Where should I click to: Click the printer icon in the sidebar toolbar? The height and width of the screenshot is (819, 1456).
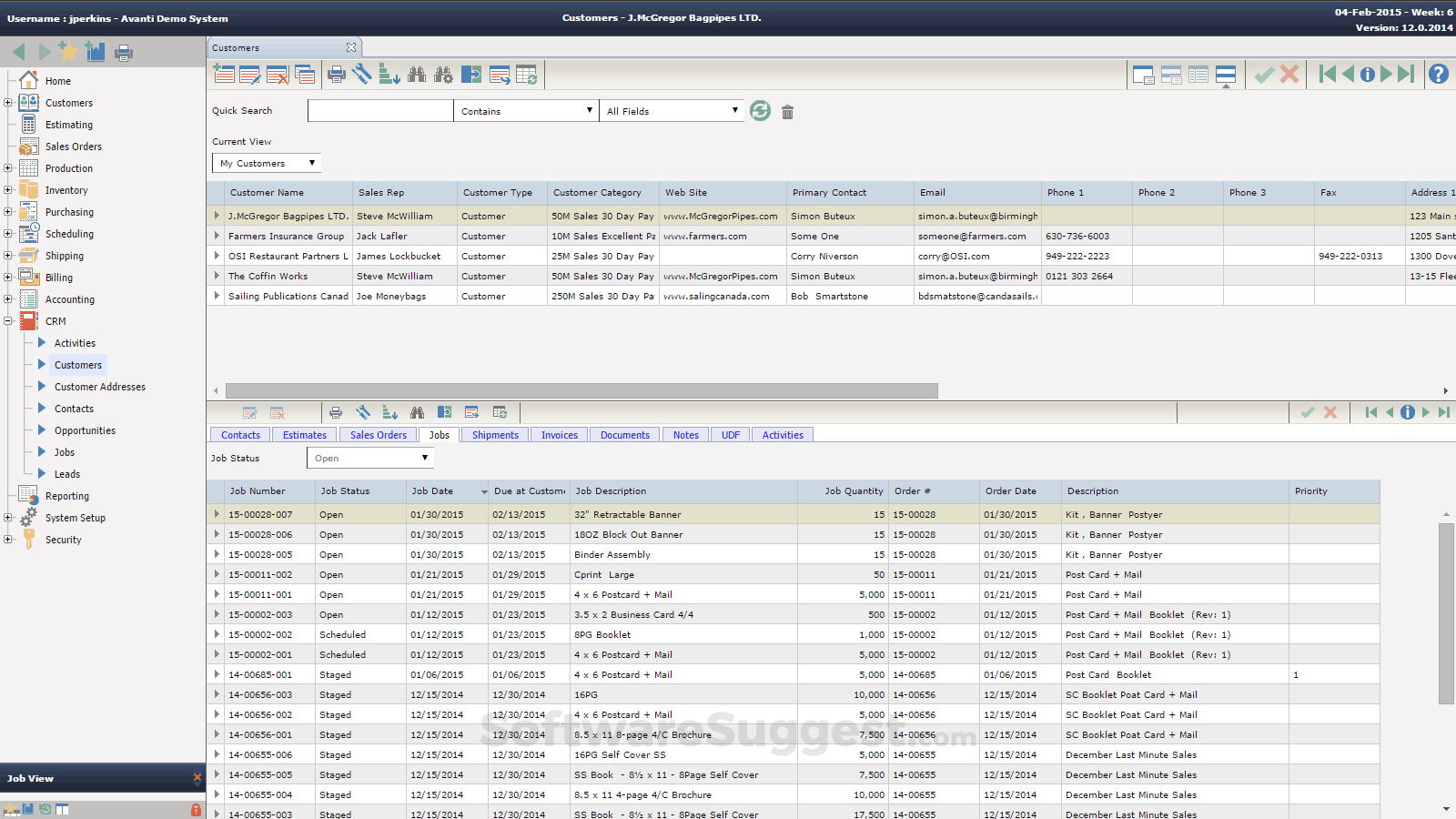pyautogui.click(x=124, y=53)
